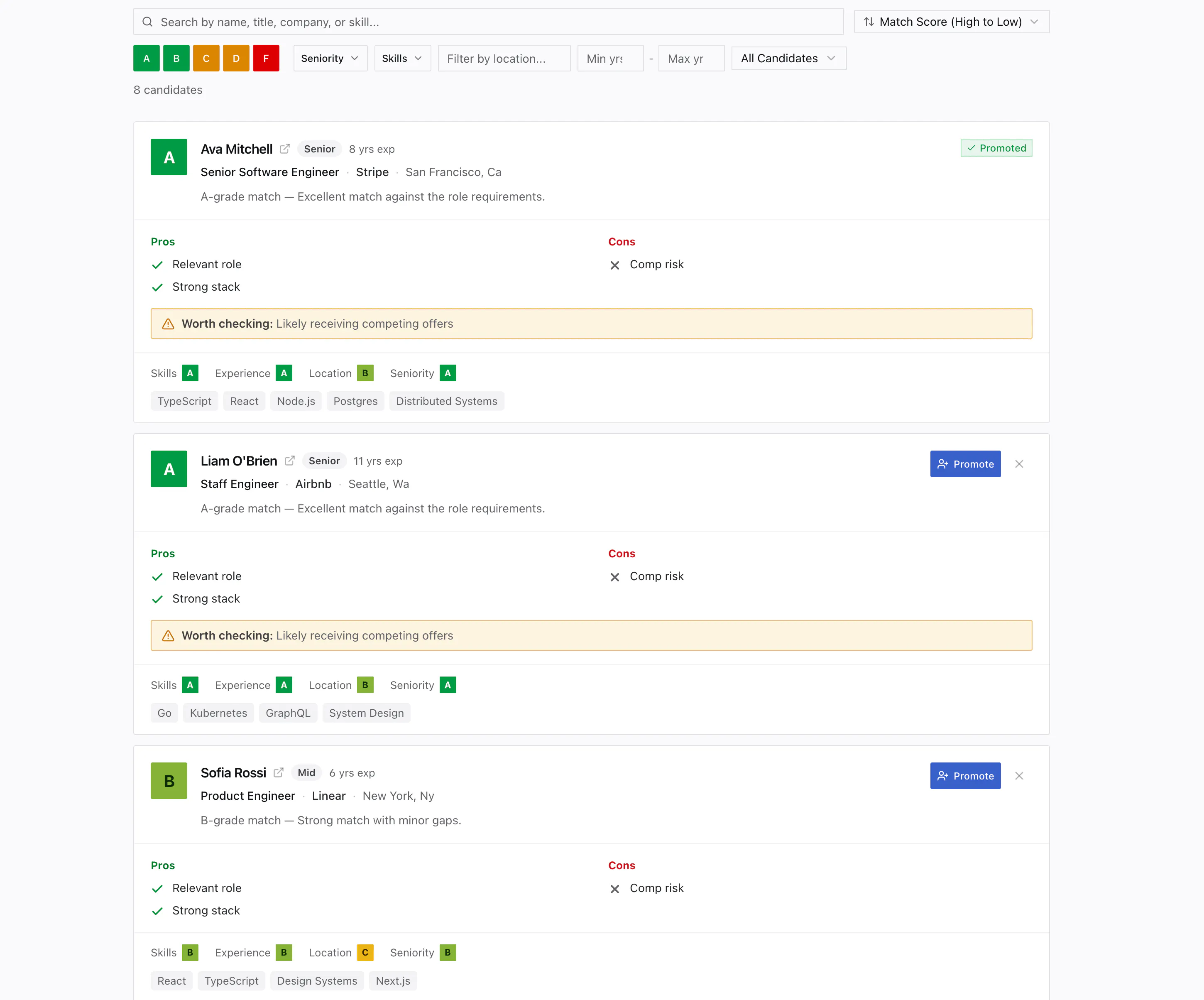
Task: Click warning icon in Ava Mitchell's alert
Action: tap(168, 324)
